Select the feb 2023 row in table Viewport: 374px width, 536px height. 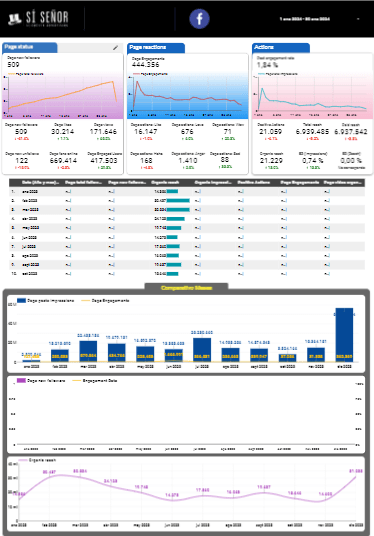click(x=187, y=201)
